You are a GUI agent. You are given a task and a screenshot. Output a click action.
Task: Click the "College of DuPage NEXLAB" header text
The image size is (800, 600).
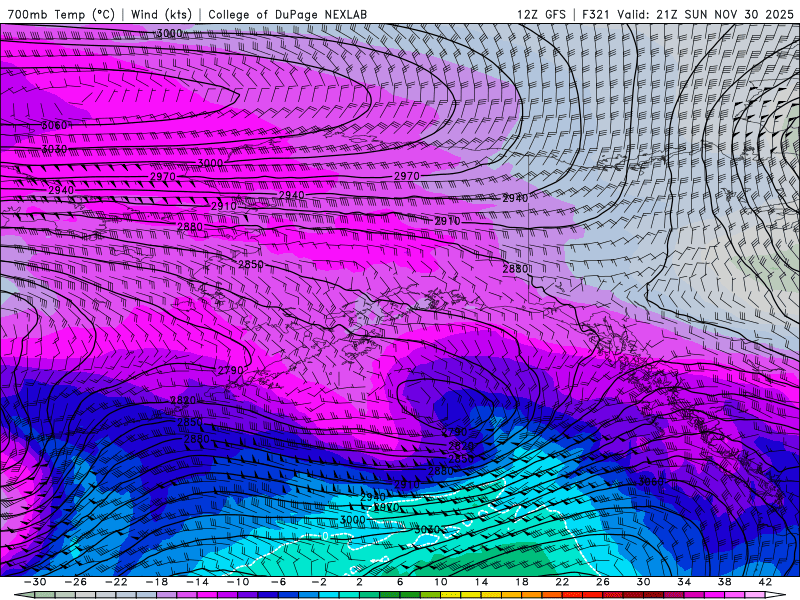click(287, 14)
